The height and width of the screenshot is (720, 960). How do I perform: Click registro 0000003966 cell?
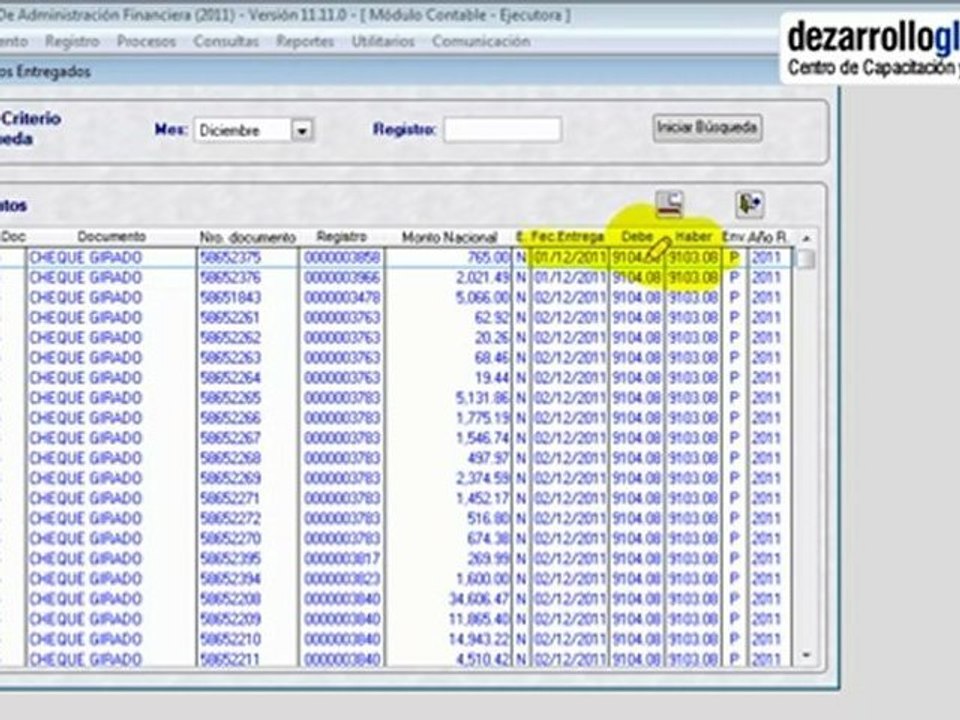coord(342,278)
